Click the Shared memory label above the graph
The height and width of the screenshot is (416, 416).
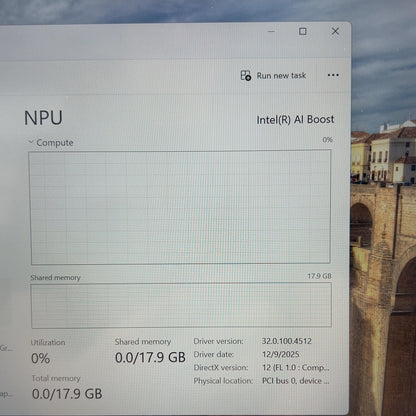[55, 278]
